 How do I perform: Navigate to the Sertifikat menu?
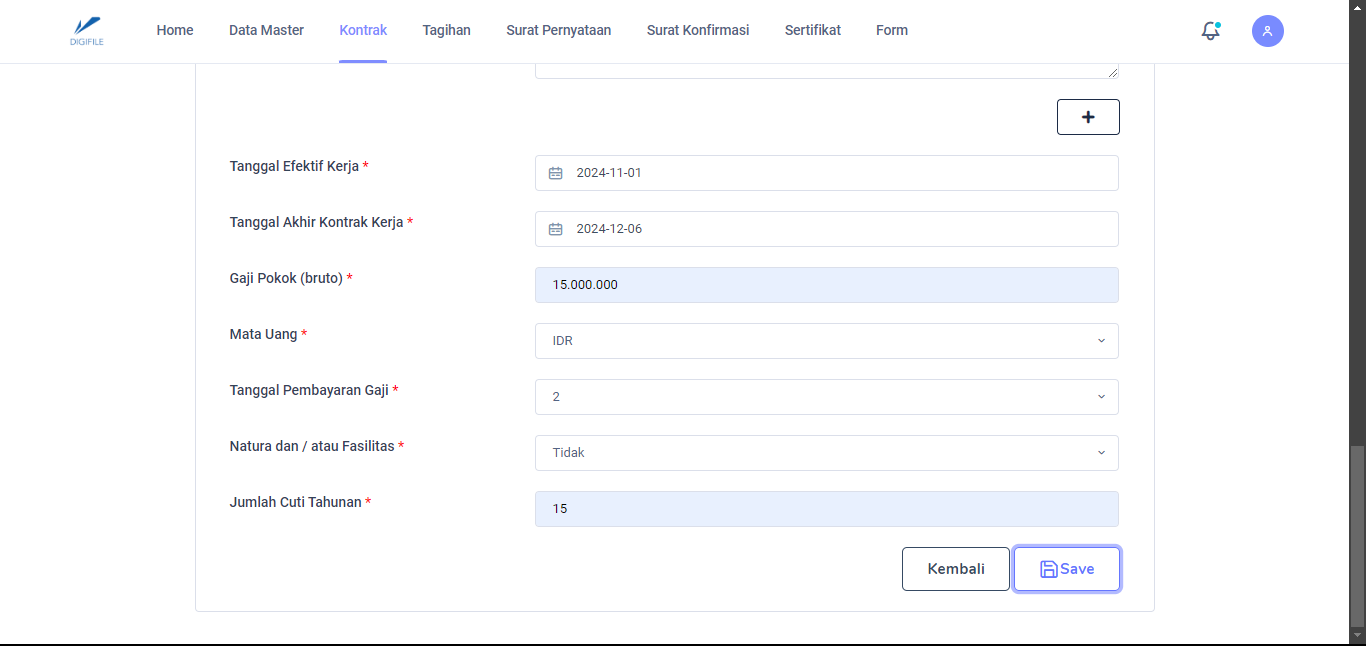[x=812, y=30]
